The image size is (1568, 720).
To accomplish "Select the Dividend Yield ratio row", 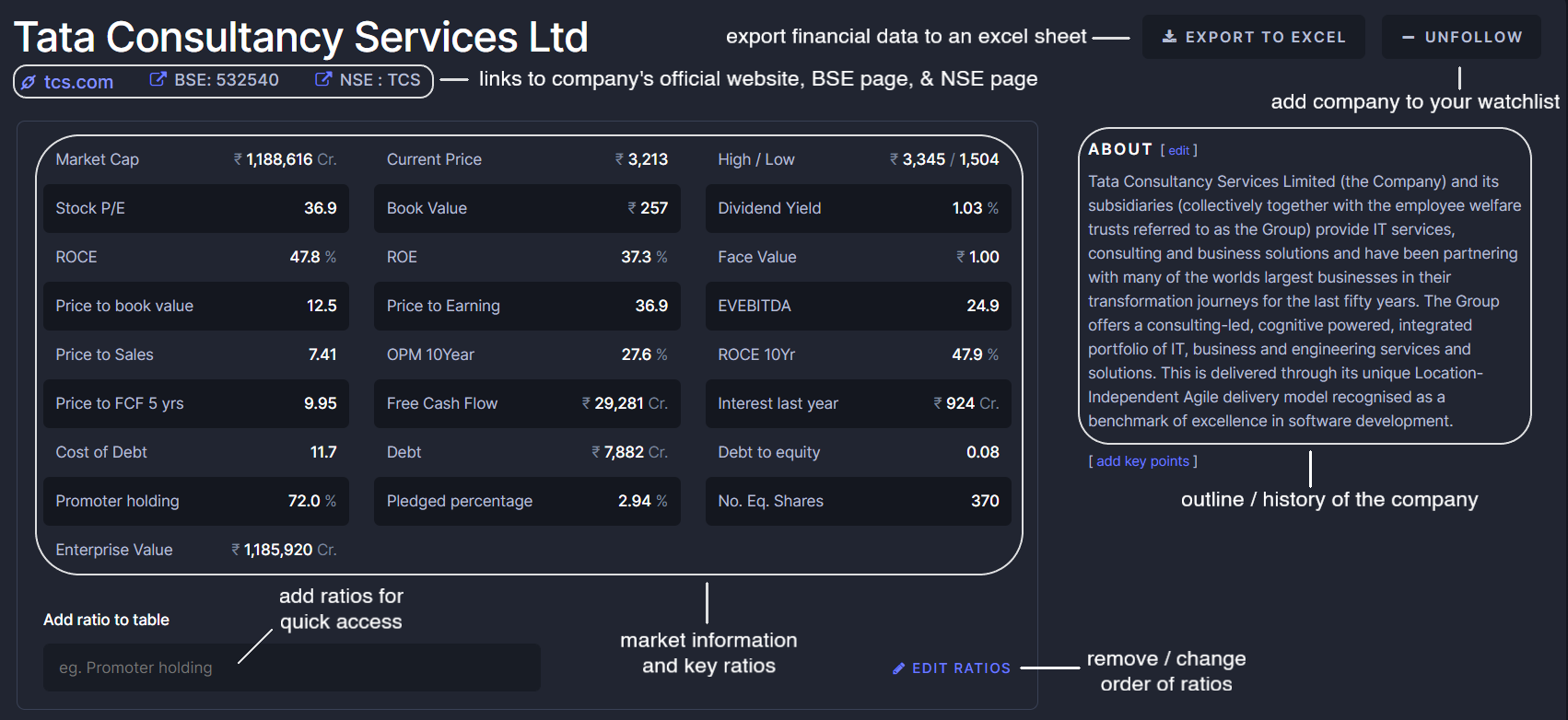I will [x=859, y=208].
